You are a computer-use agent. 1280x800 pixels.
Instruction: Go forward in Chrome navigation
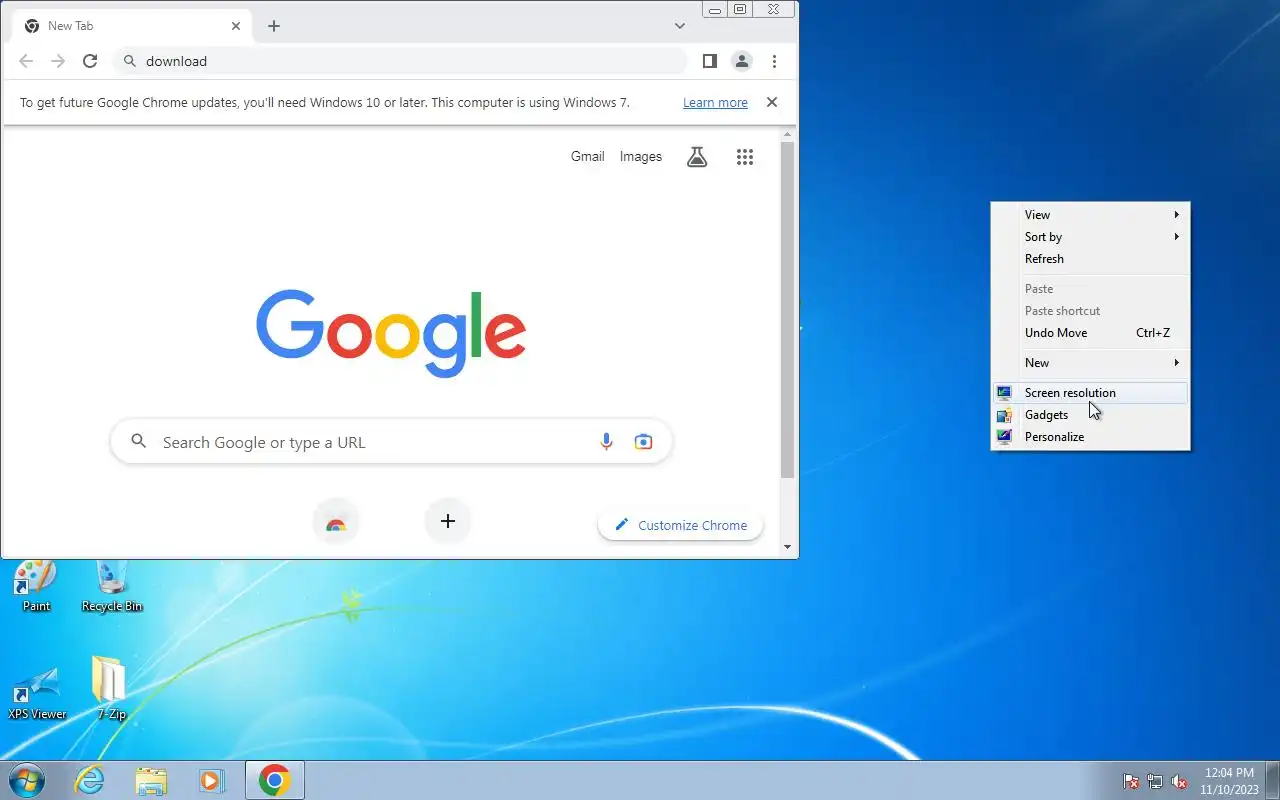pyautogui.click(x=58, y=61)
